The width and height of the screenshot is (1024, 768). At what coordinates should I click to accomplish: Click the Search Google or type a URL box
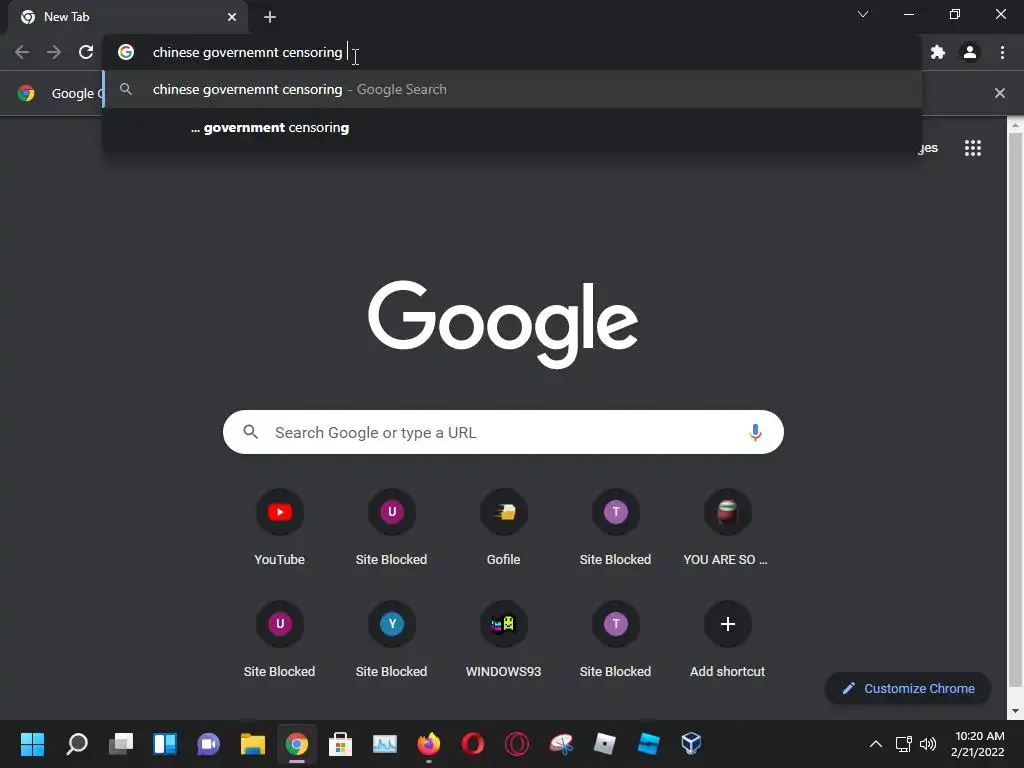[x=503, y=432]
